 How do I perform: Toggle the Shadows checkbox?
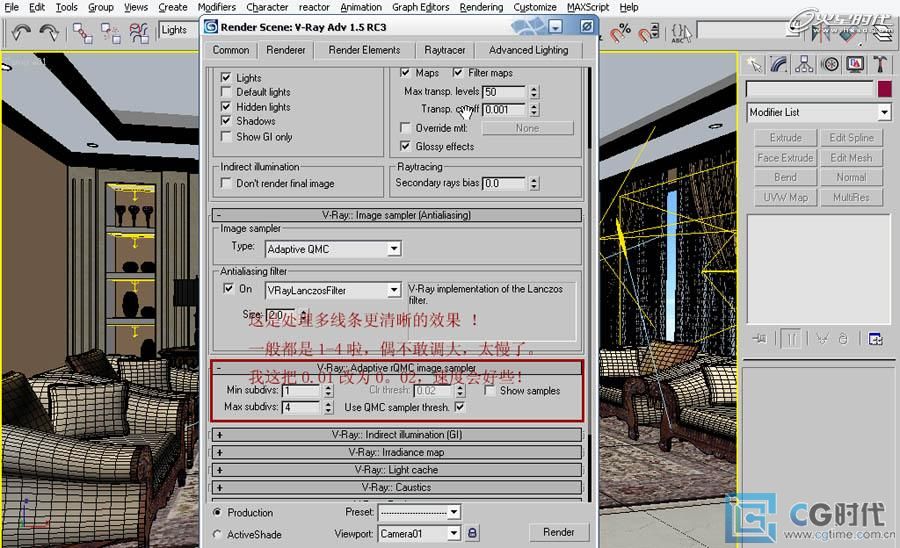coord(226,121)
